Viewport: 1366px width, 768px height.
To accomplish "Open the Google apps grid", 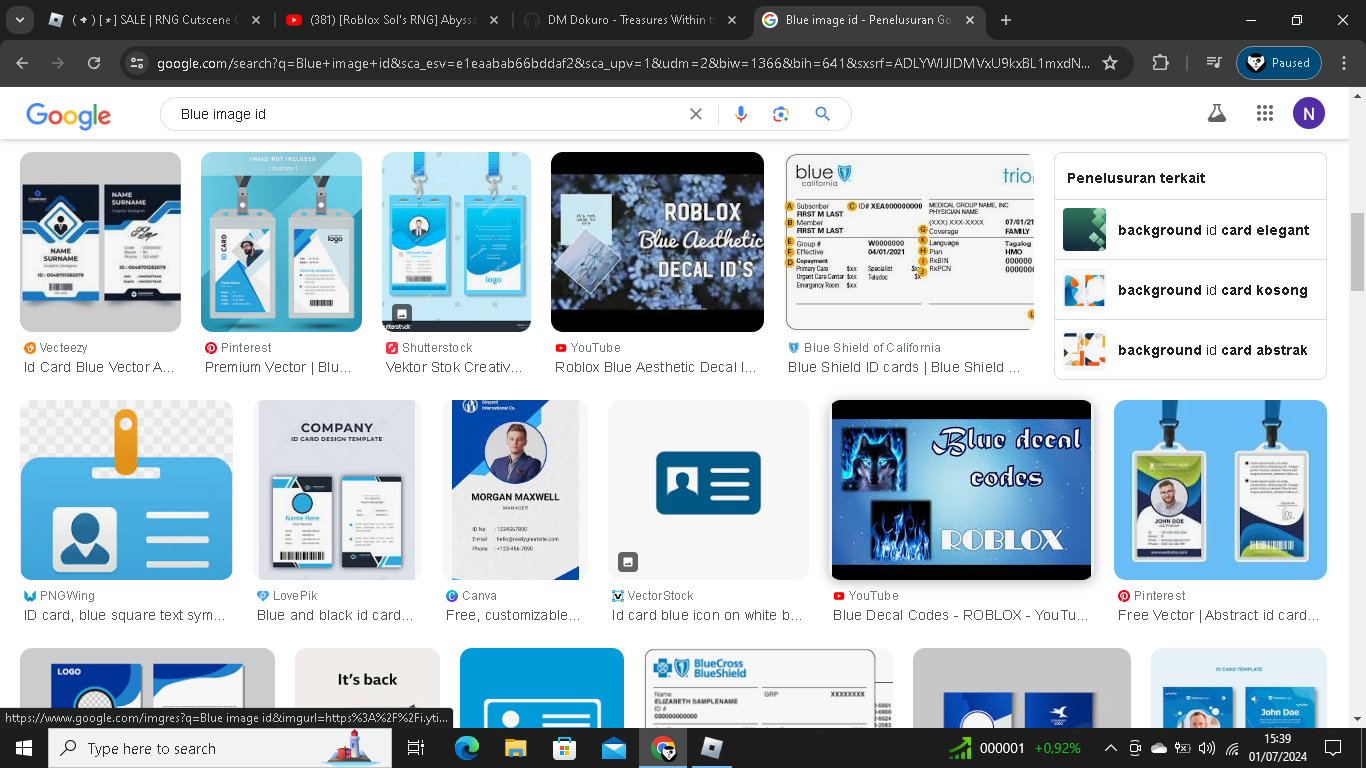I will click(1265, 113).
